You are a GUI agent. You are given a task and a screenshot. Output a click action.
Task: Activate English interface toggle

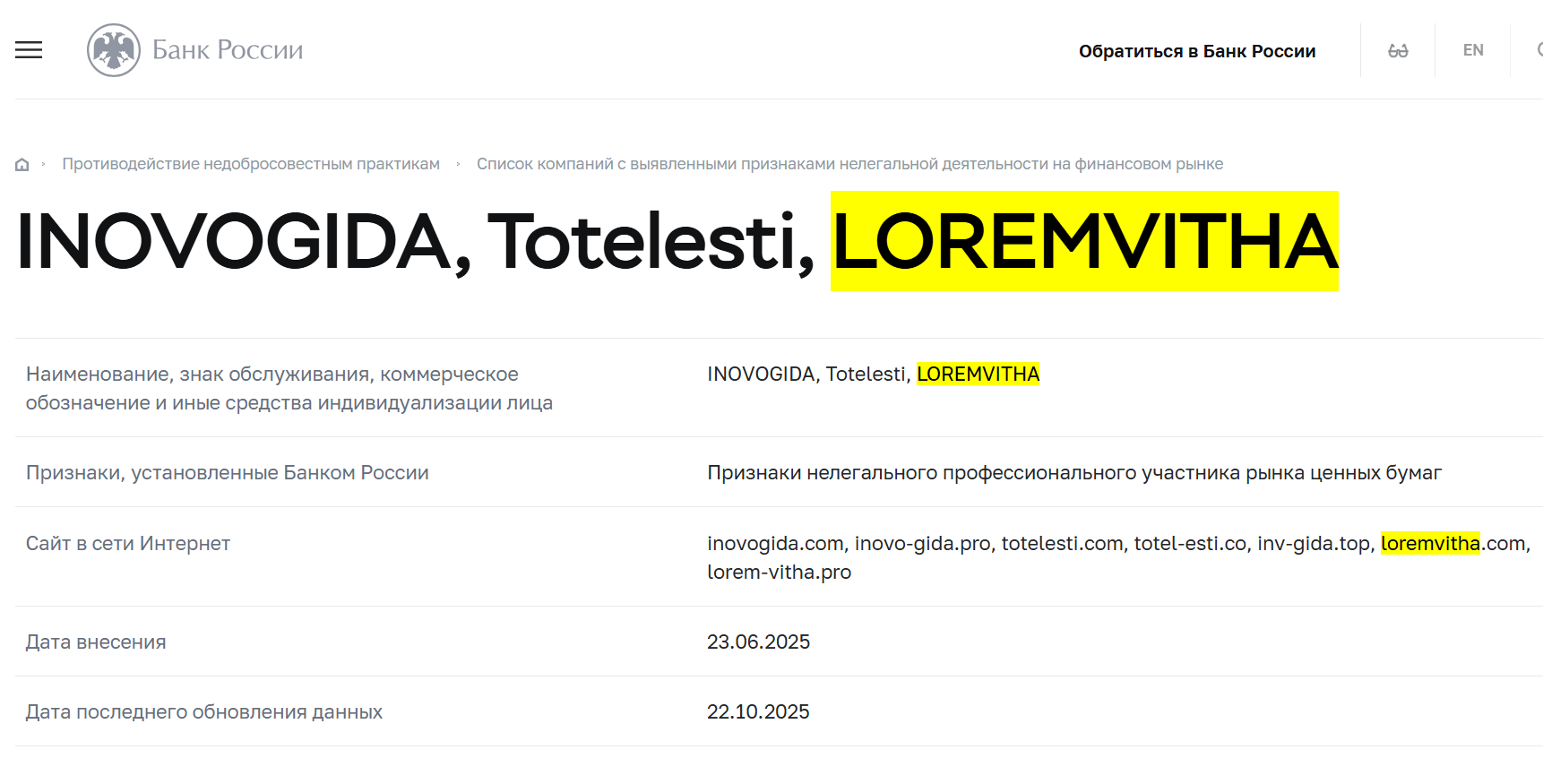coord(1472,49)
